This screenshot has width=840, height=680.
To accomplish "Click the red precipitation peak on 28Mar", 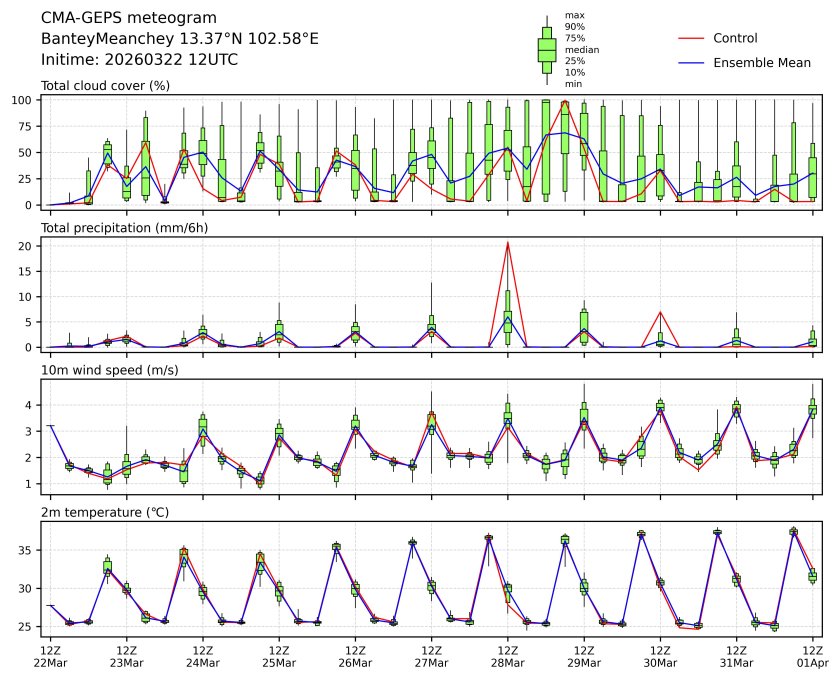I will (x=508, y=243).
